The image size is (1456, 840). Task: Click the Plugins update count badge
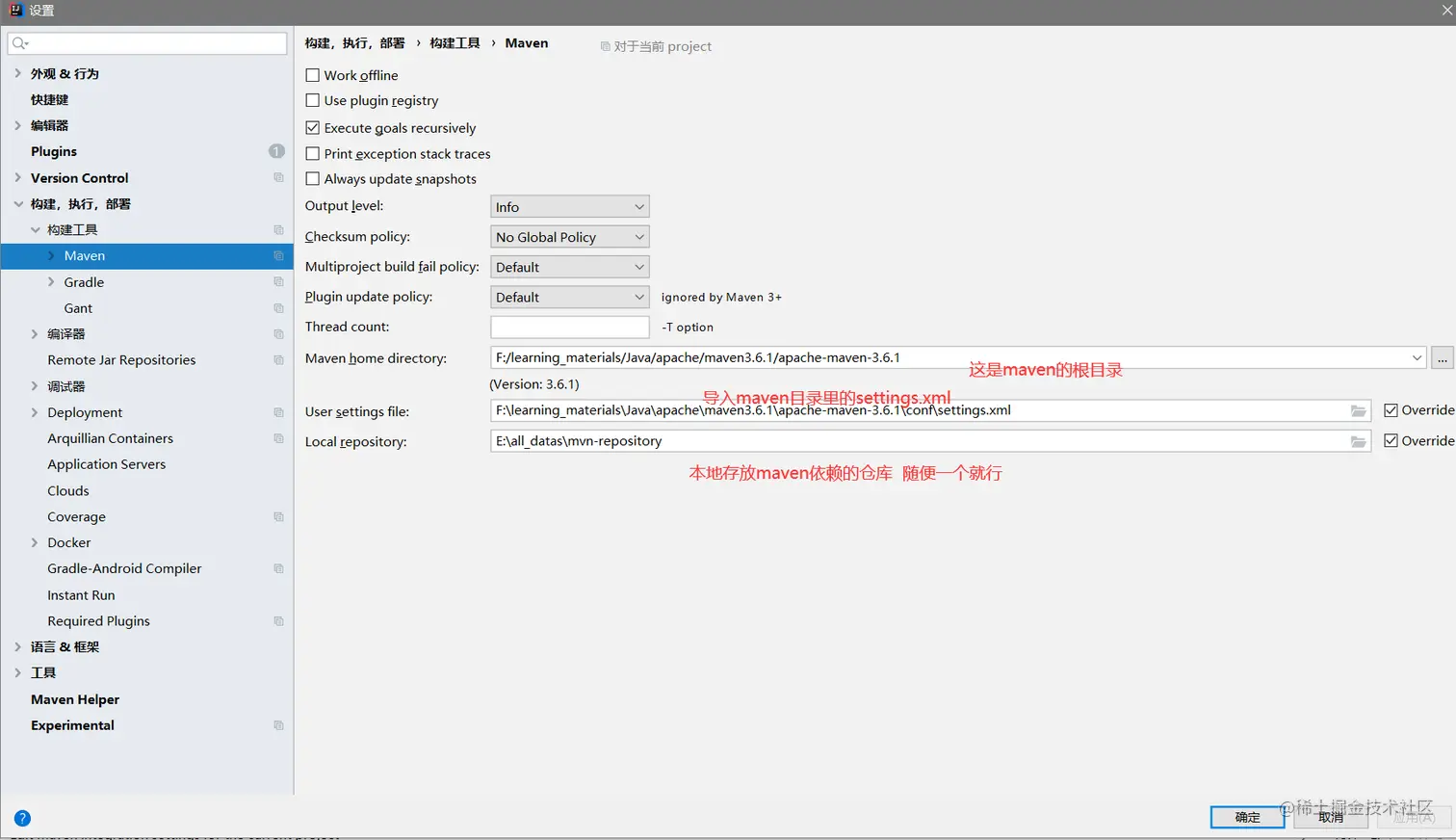276,151
